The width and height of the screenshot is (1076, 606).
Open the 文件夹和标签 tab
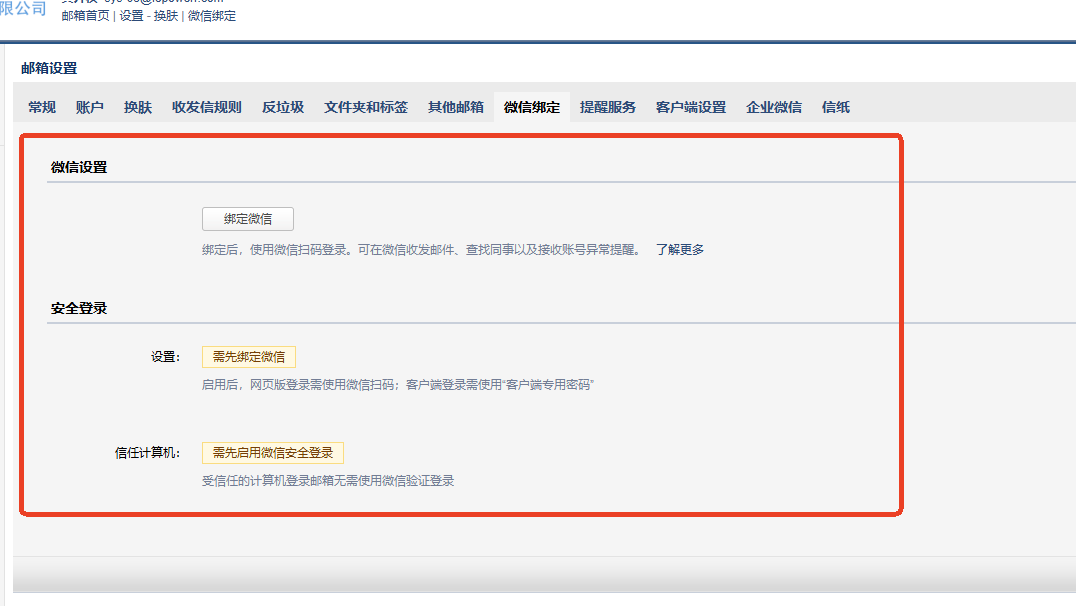pyautogui.click(x=366, y=107)
